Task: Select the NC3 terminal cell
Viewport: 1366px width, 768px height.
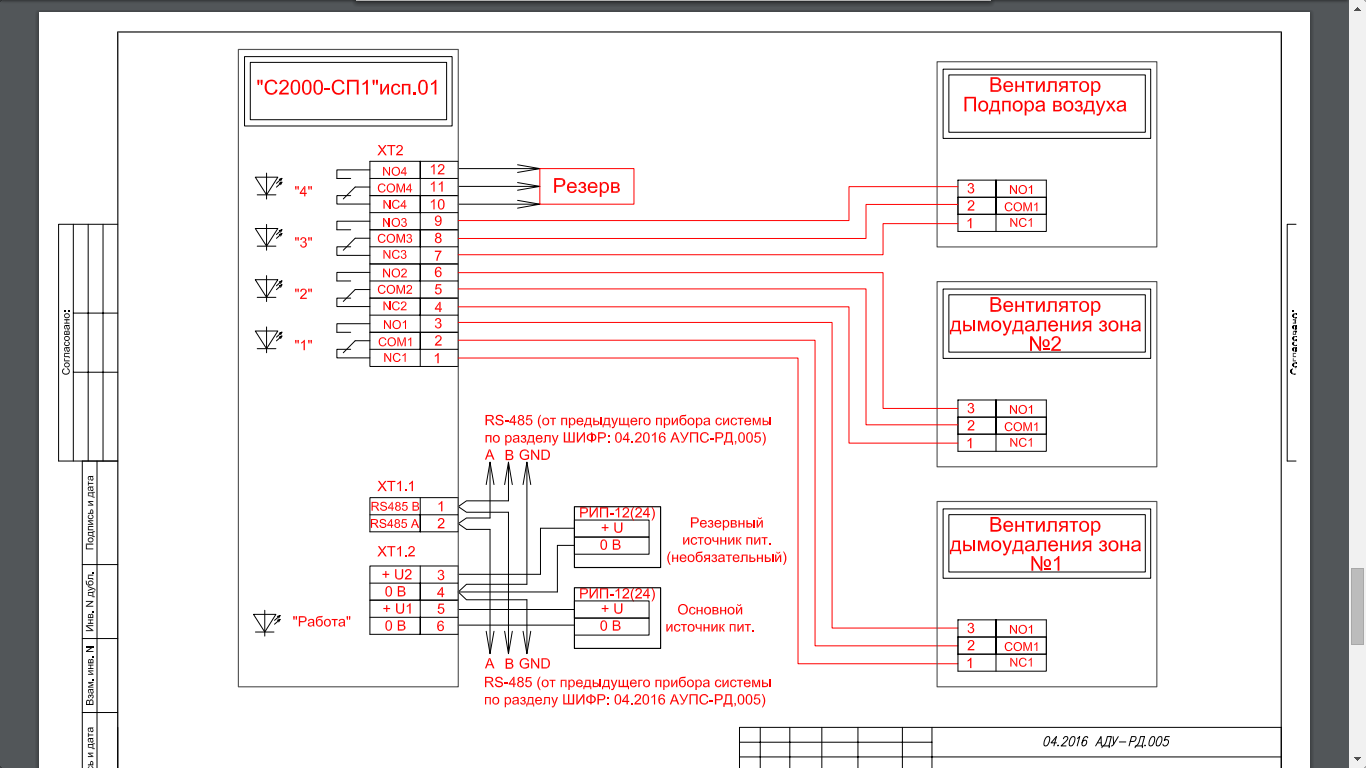Action: click(x=395, y=255)
